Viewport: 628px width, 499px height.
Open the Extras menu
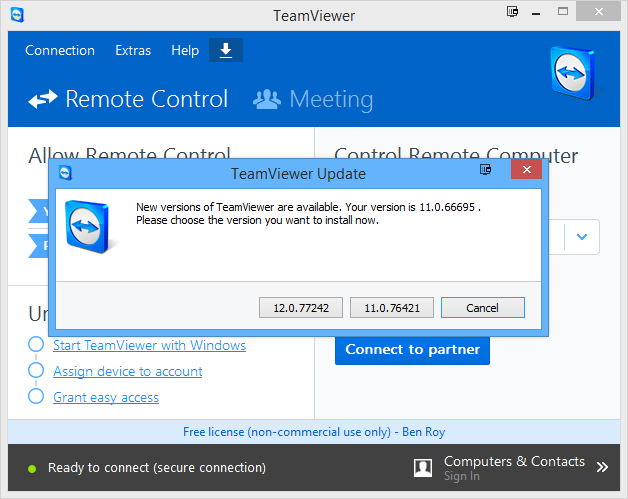[x=133, y=50]
